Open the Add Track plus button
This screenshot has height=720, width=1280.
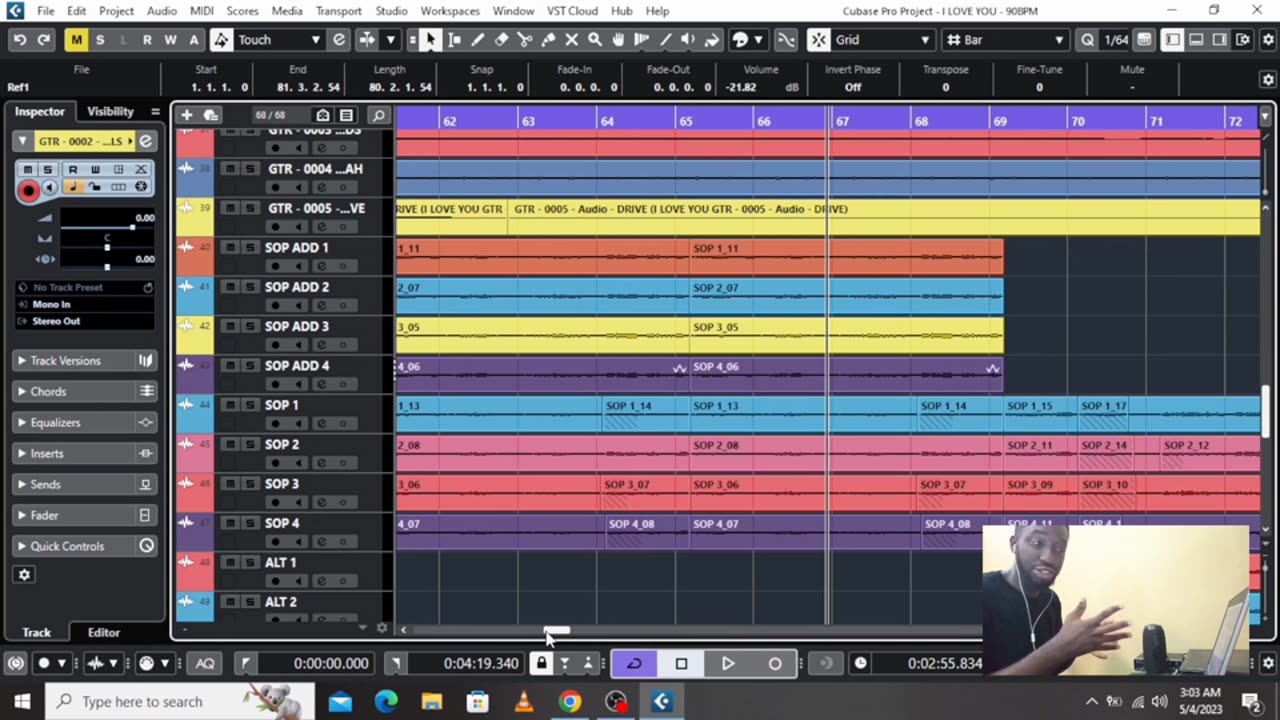tap(186, 115)
